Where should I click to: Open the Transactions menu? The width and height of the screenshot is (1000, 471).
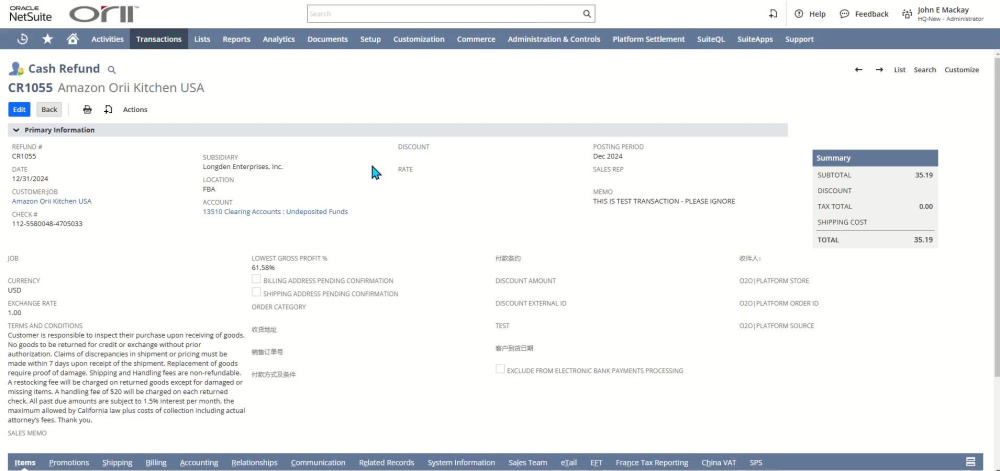159,39
